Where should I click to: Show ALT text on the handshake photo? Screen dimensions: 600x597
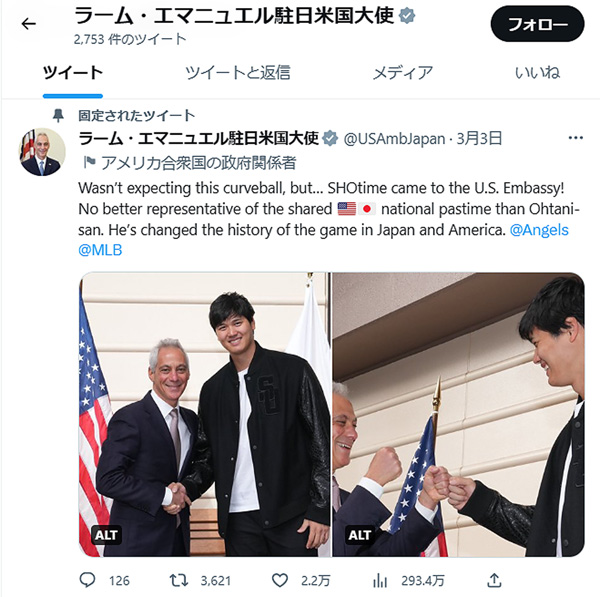(106, 535)
